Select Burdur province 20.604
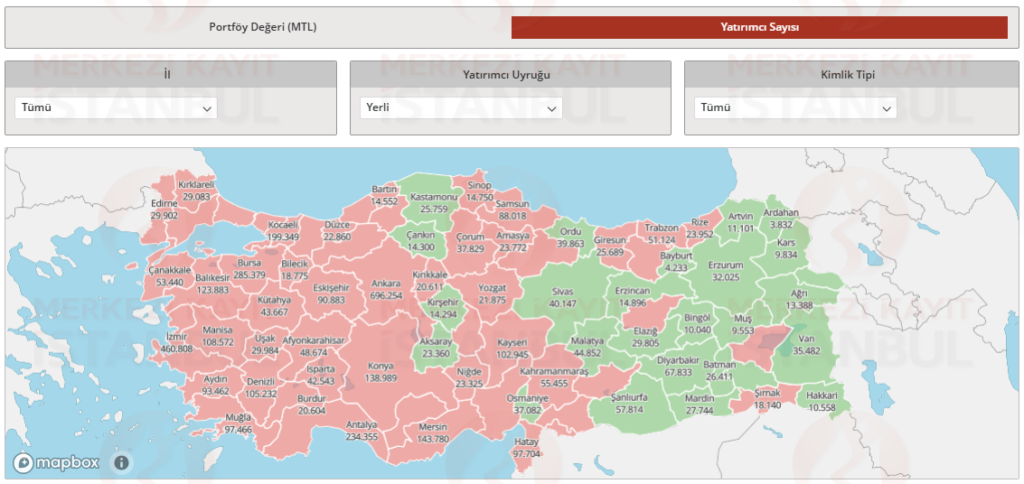Screen dimensions: 1024x484 [x=312, y=404]
